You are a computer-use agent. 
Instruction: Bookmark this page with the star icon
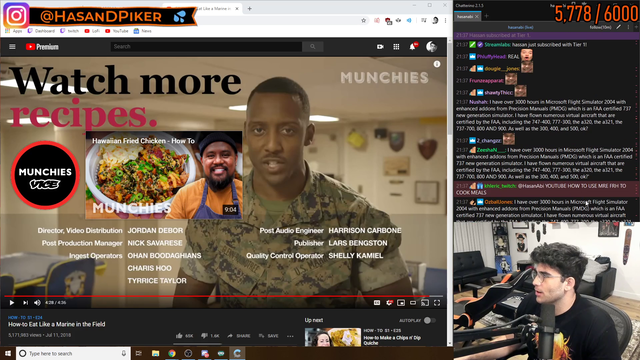click(363, 20)
